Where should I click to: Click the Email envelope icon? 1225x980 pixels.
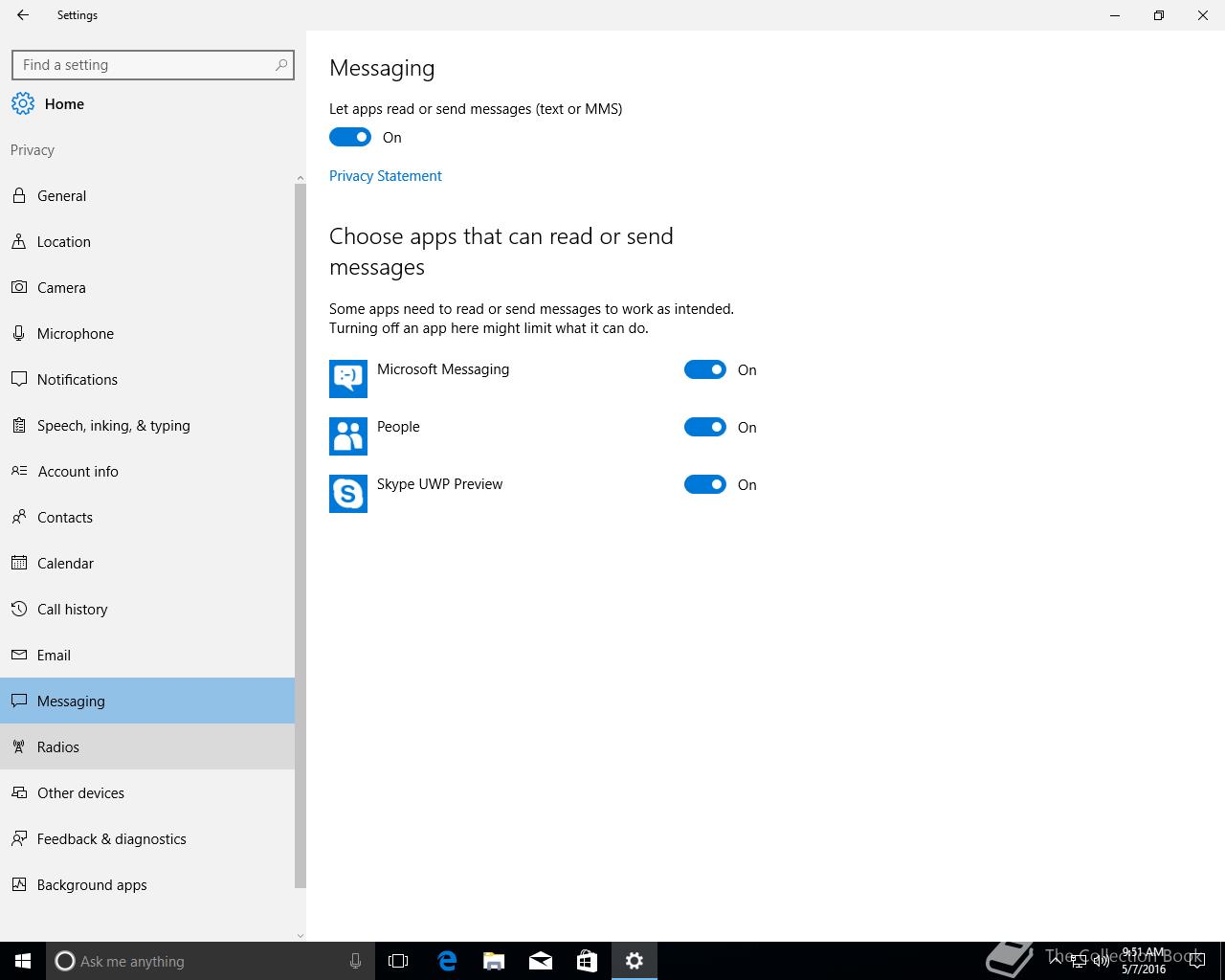(x=19, y=655)
